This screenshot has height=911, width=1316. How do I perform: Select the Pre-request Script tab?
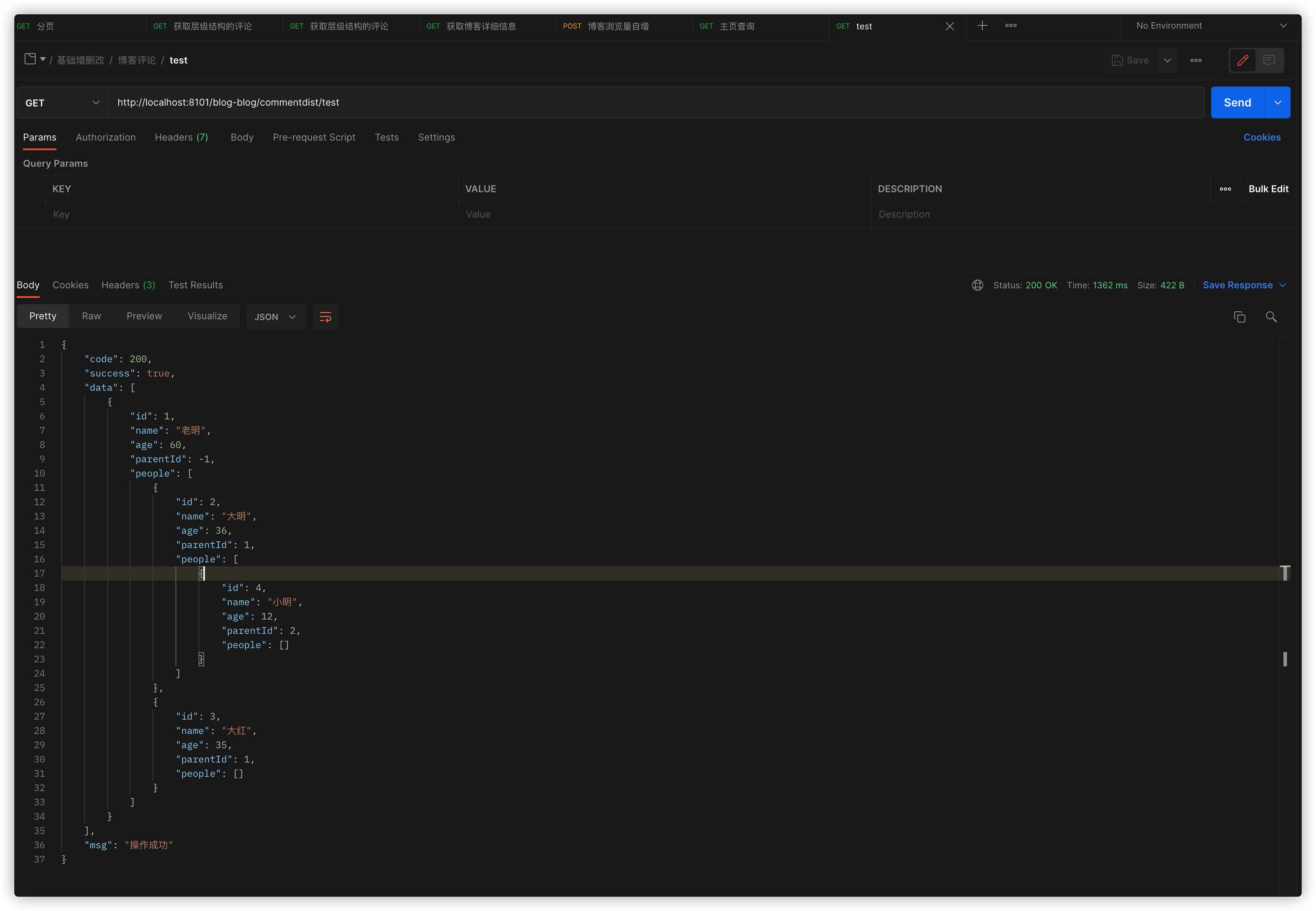pyautogui.click(x=314, y=137)
